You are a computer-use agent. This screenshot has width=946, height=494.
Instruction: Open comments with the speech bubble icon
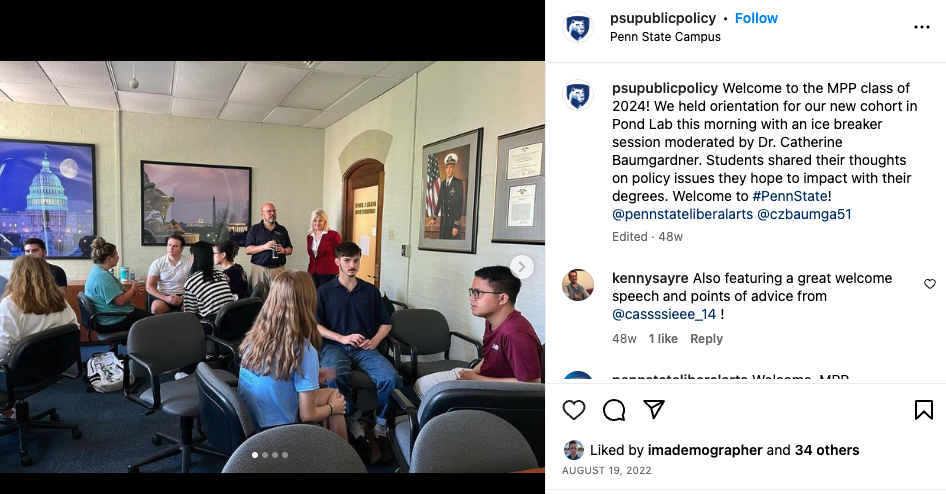point(614,410)
